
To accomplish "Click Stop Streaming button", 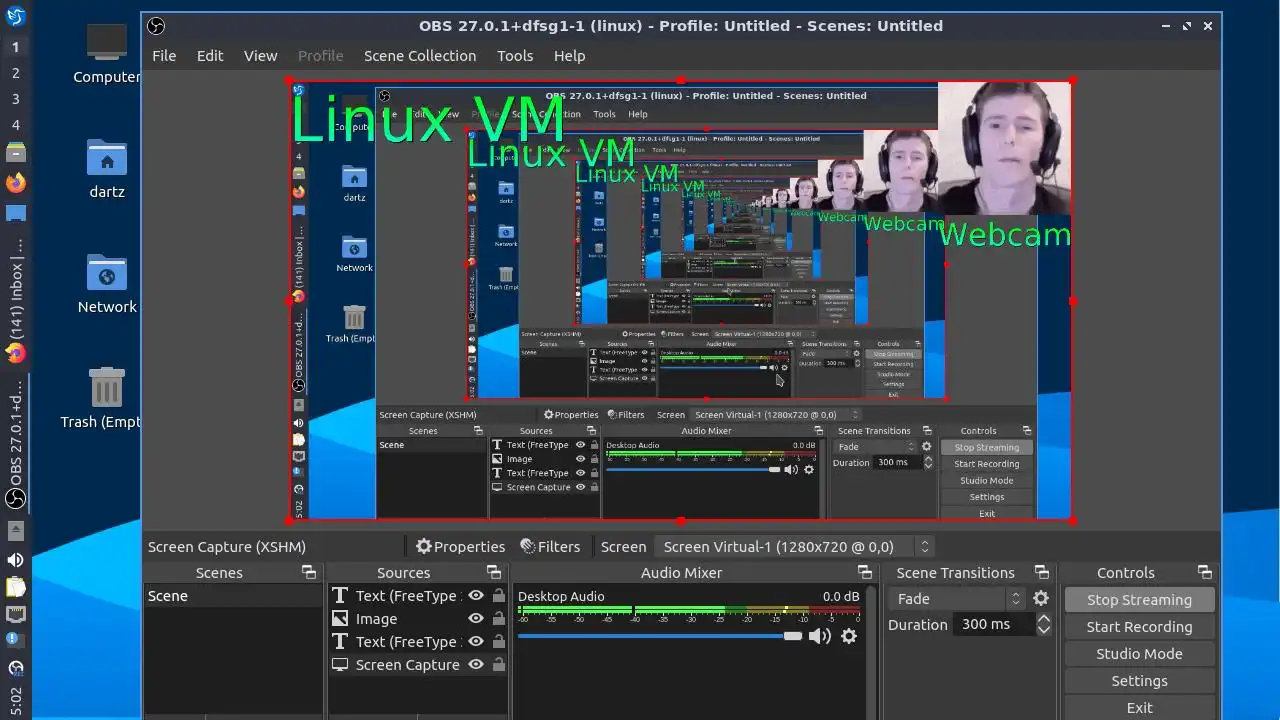I will [1139, 599].
